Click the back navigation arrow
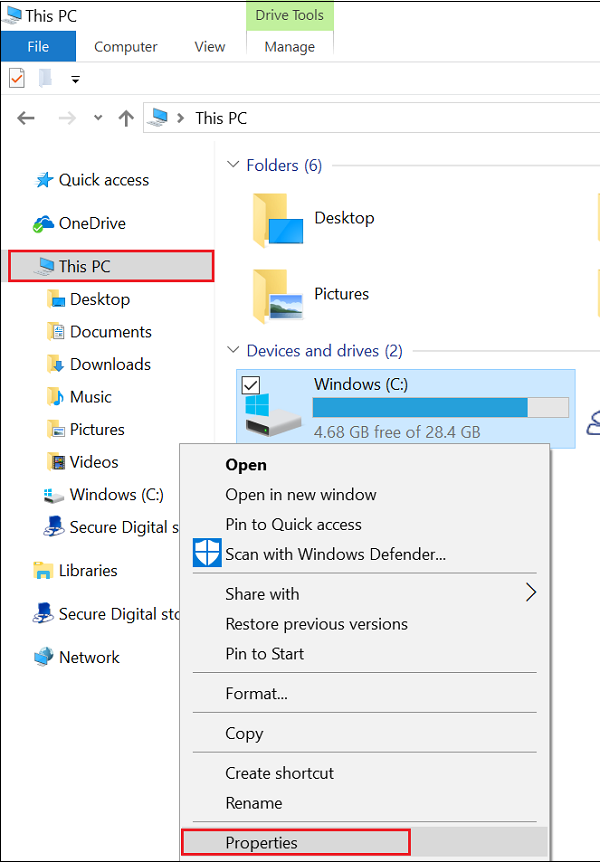 tap(26, 118)
